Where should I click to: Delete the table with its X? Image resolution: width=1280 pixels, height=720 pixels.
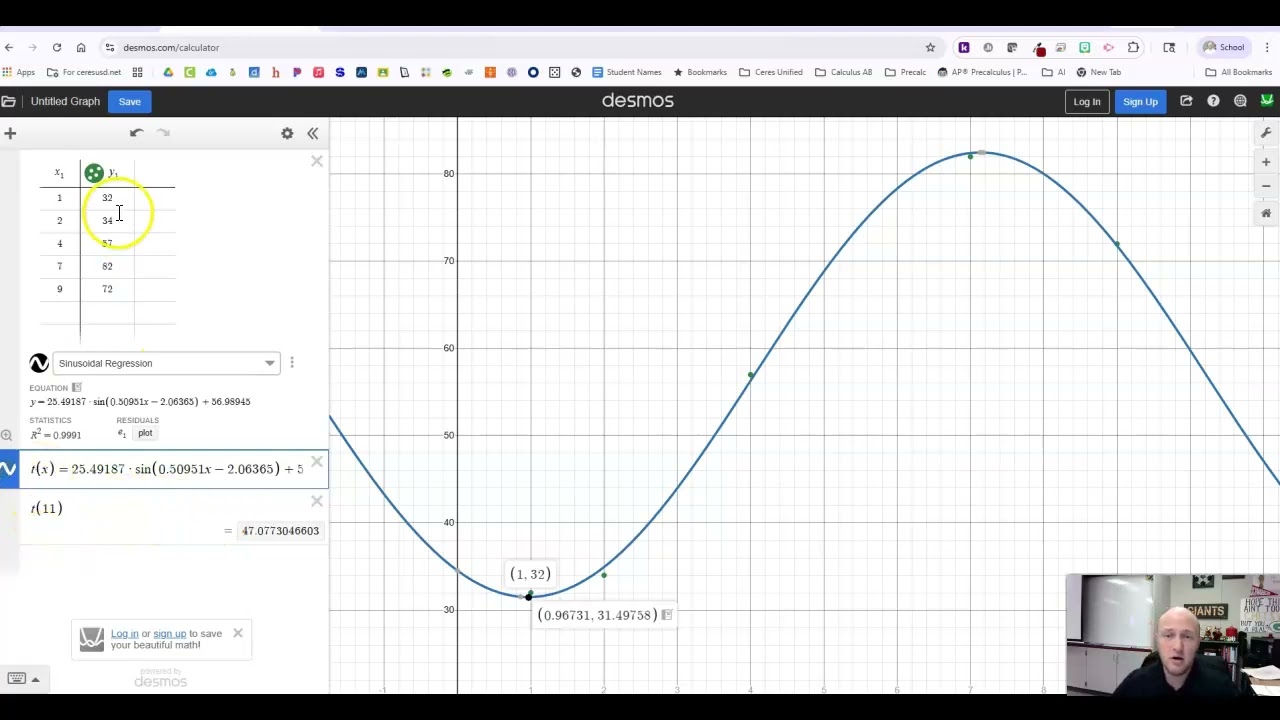coord(317,161)
